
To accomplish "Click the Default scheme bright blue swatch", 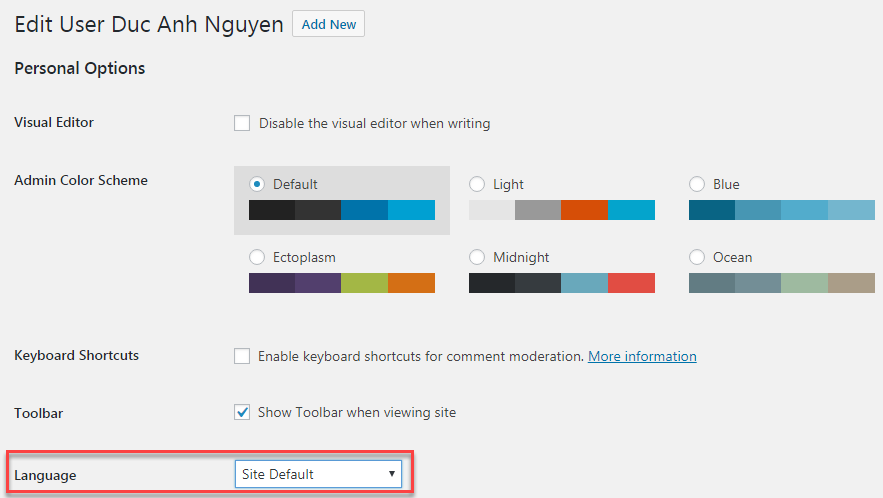I will (411, 210).
